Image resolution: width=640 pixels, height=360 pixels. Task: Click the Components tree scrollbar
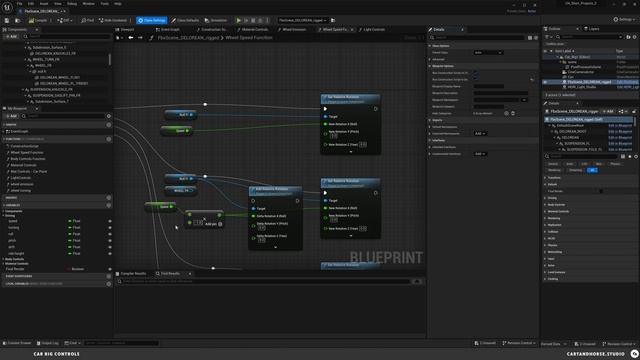coord(109,59)
